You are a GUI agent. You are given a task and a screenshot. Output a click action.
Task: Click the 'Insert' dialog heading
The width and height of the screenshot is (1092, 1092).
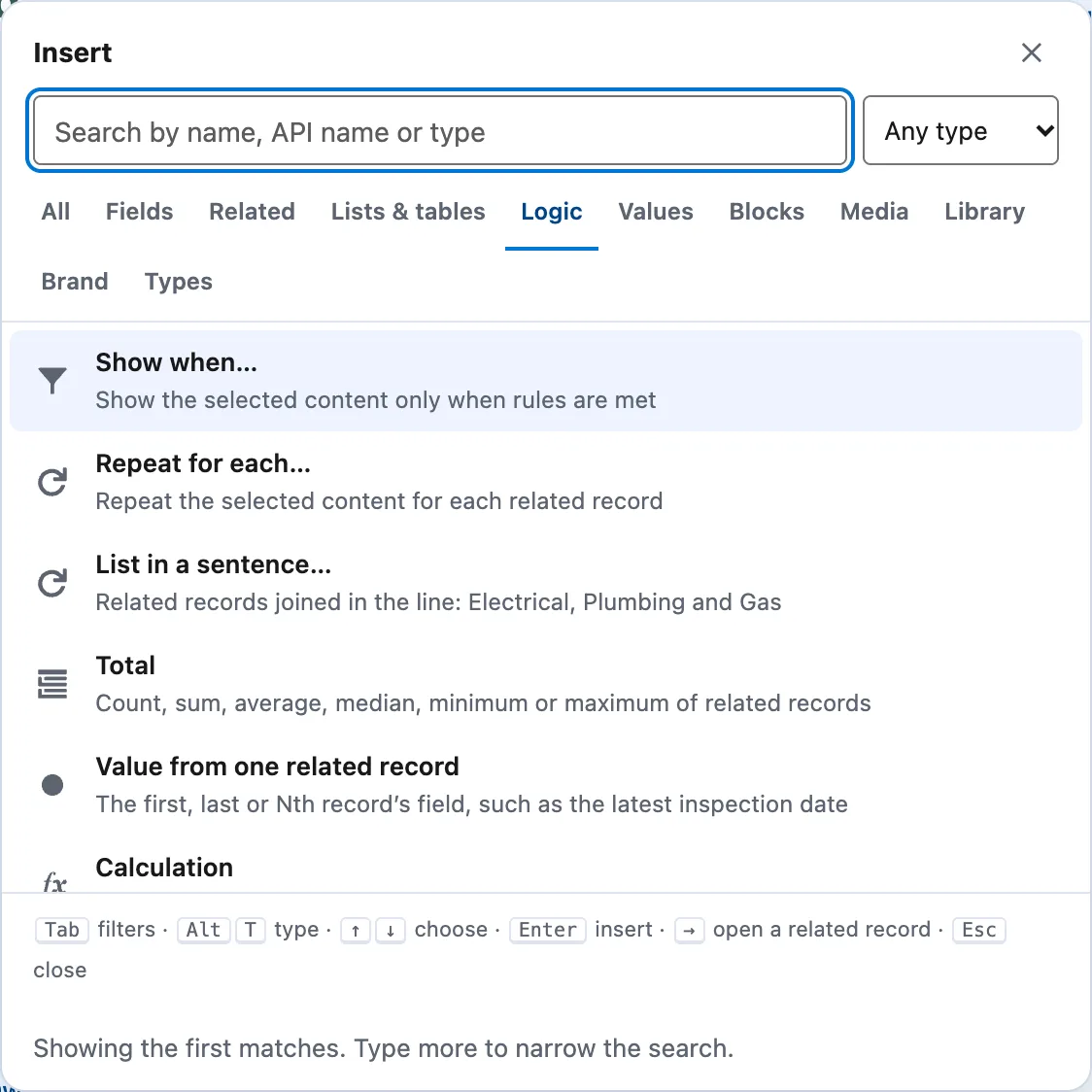click(x=73, y=52)
